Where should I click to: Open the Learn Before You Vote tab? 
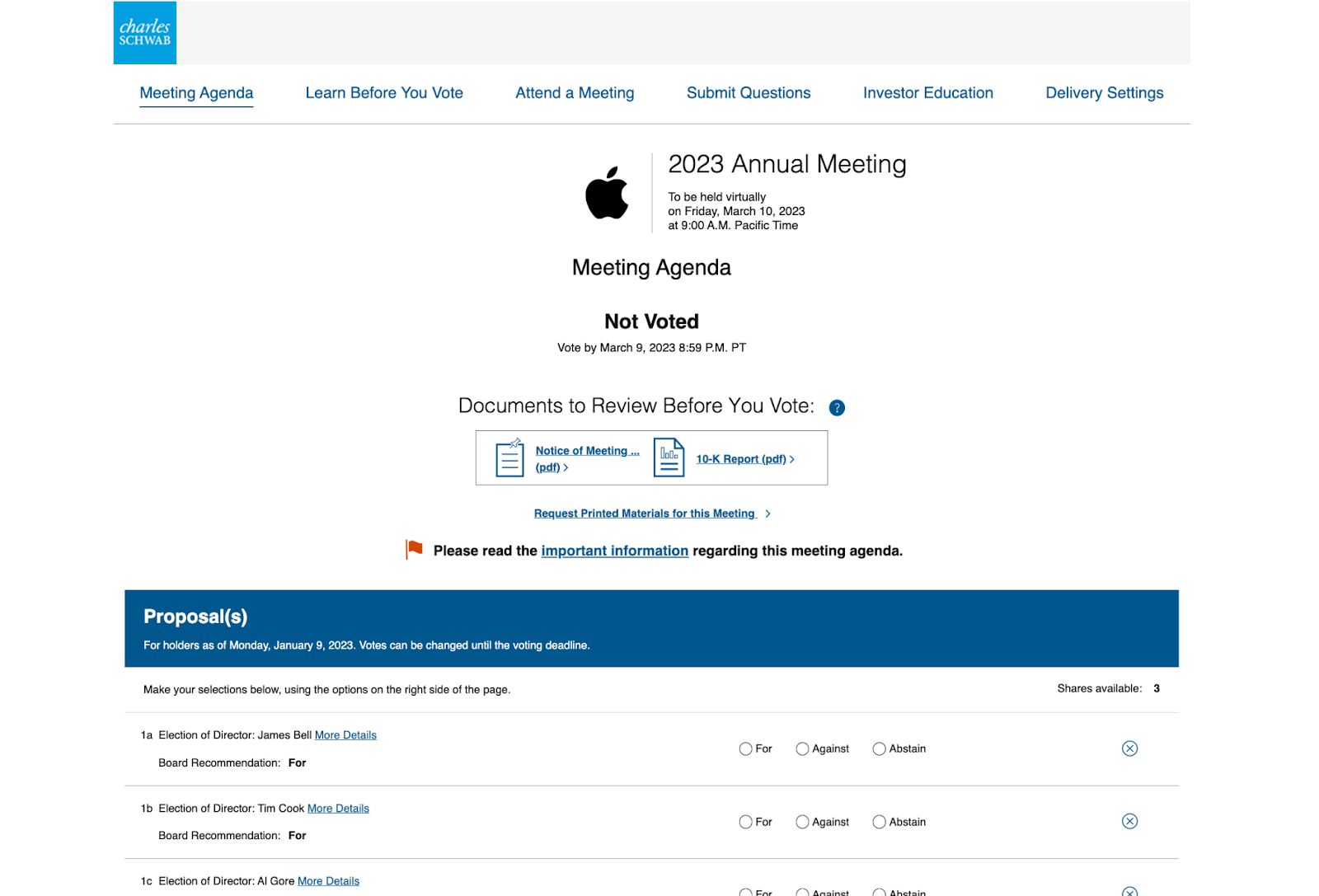pyautogui.click(x=384, y=93)
